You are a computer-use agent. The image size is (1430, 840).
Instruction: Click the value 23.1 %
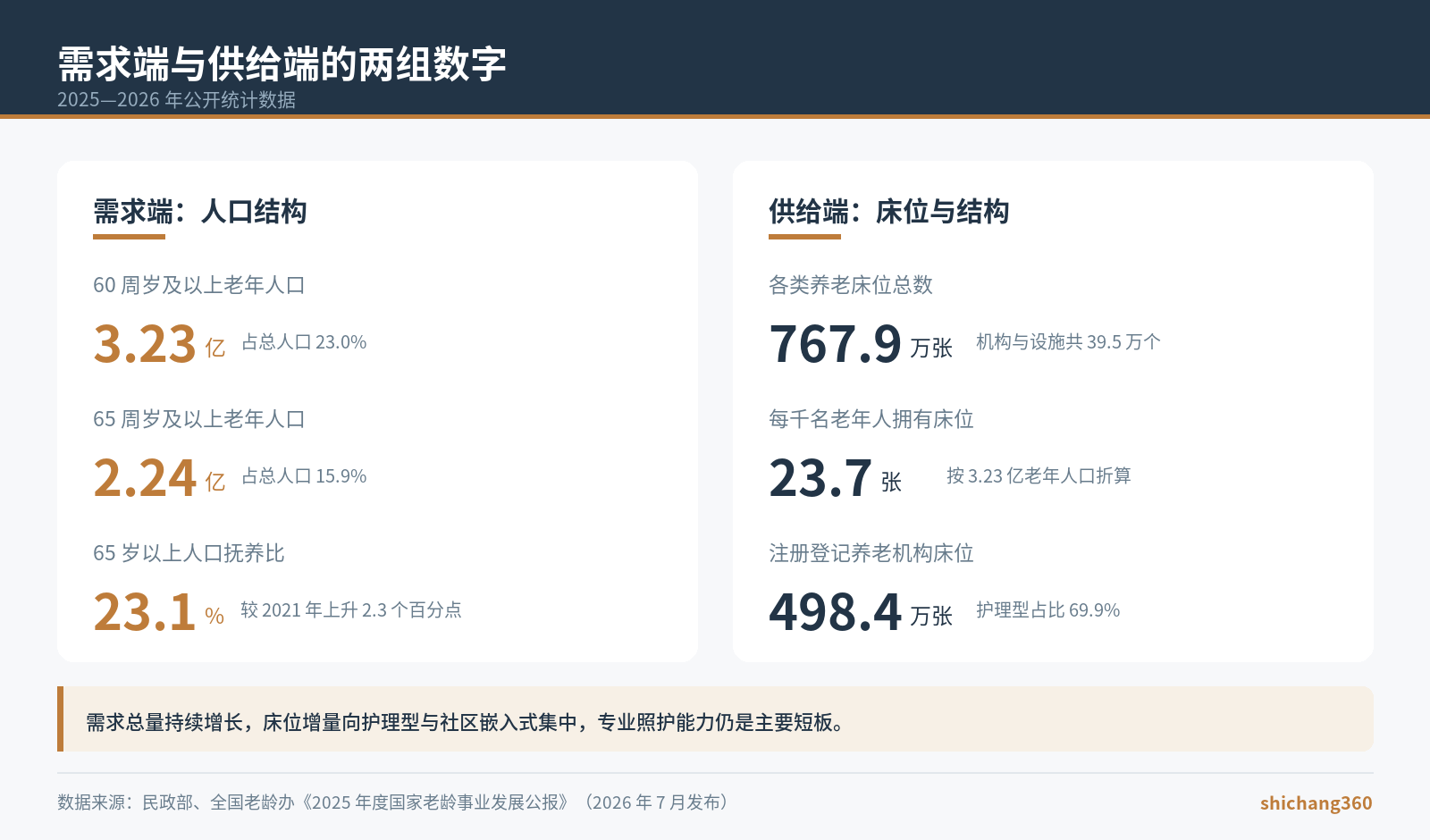pyautogui.click(x=158, y=612)
